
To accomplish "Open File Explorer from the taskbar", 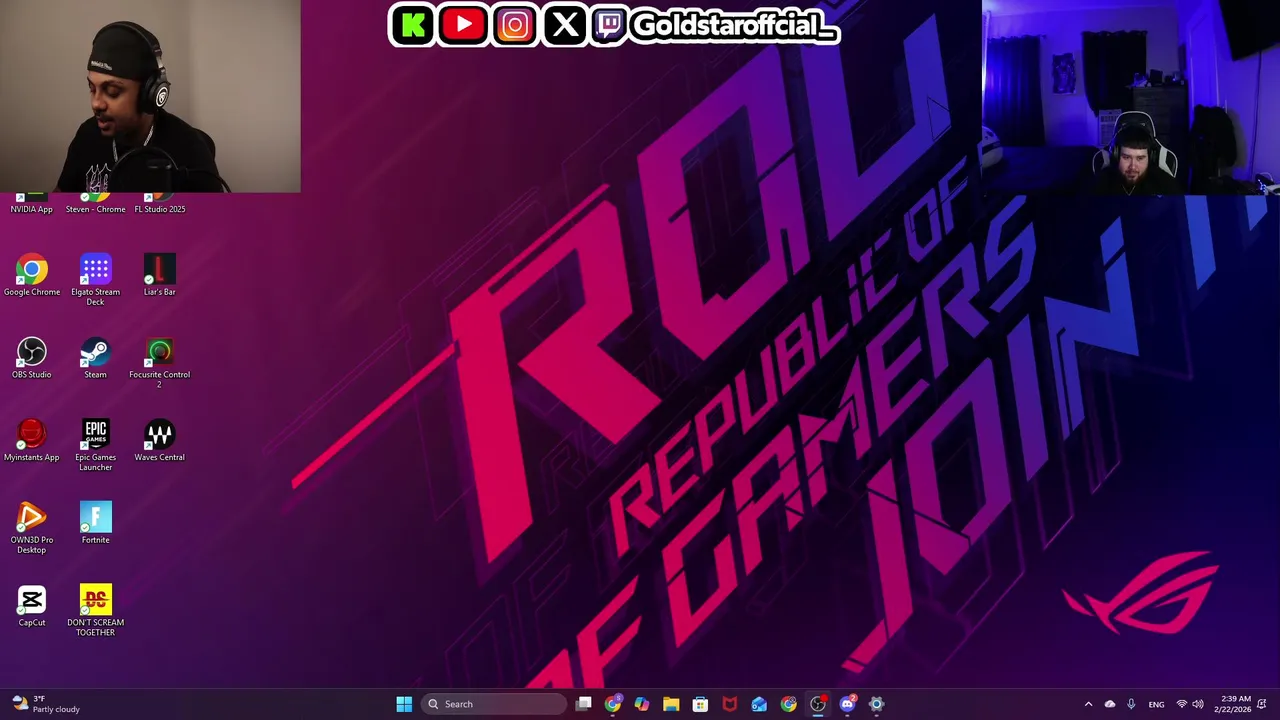I will click(x=671, y=704).
